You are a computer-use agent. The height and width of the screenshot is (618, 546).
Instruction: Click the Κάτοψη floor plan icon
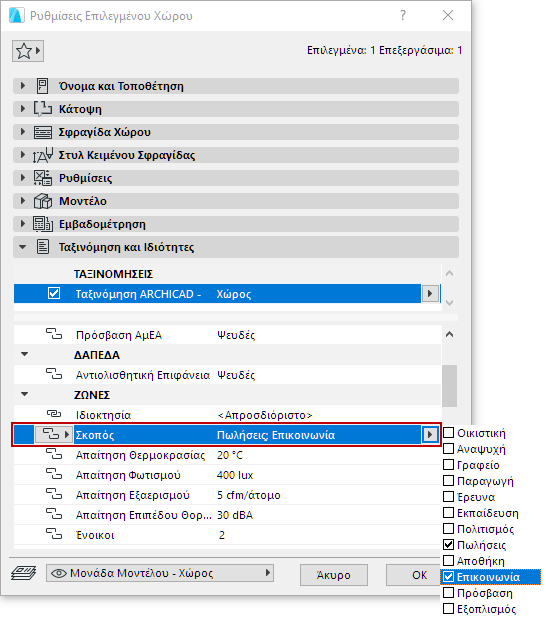click(x=43, y=109)
